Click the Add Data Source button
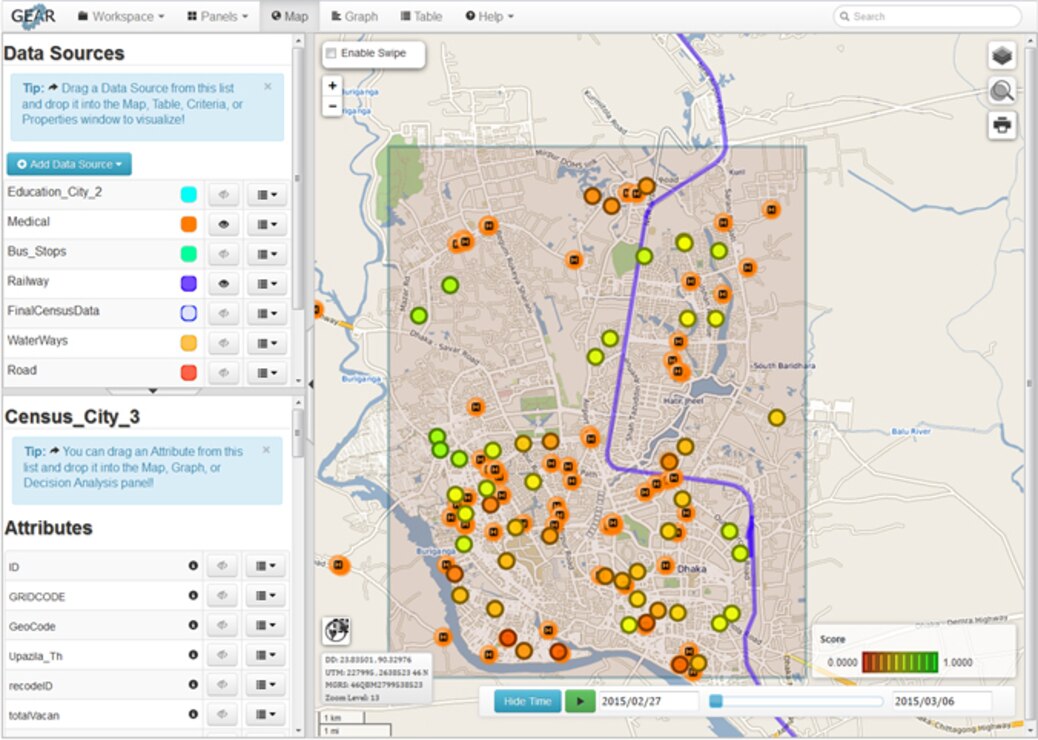Viewport: 1038px width, 740px height. point(68,163)
